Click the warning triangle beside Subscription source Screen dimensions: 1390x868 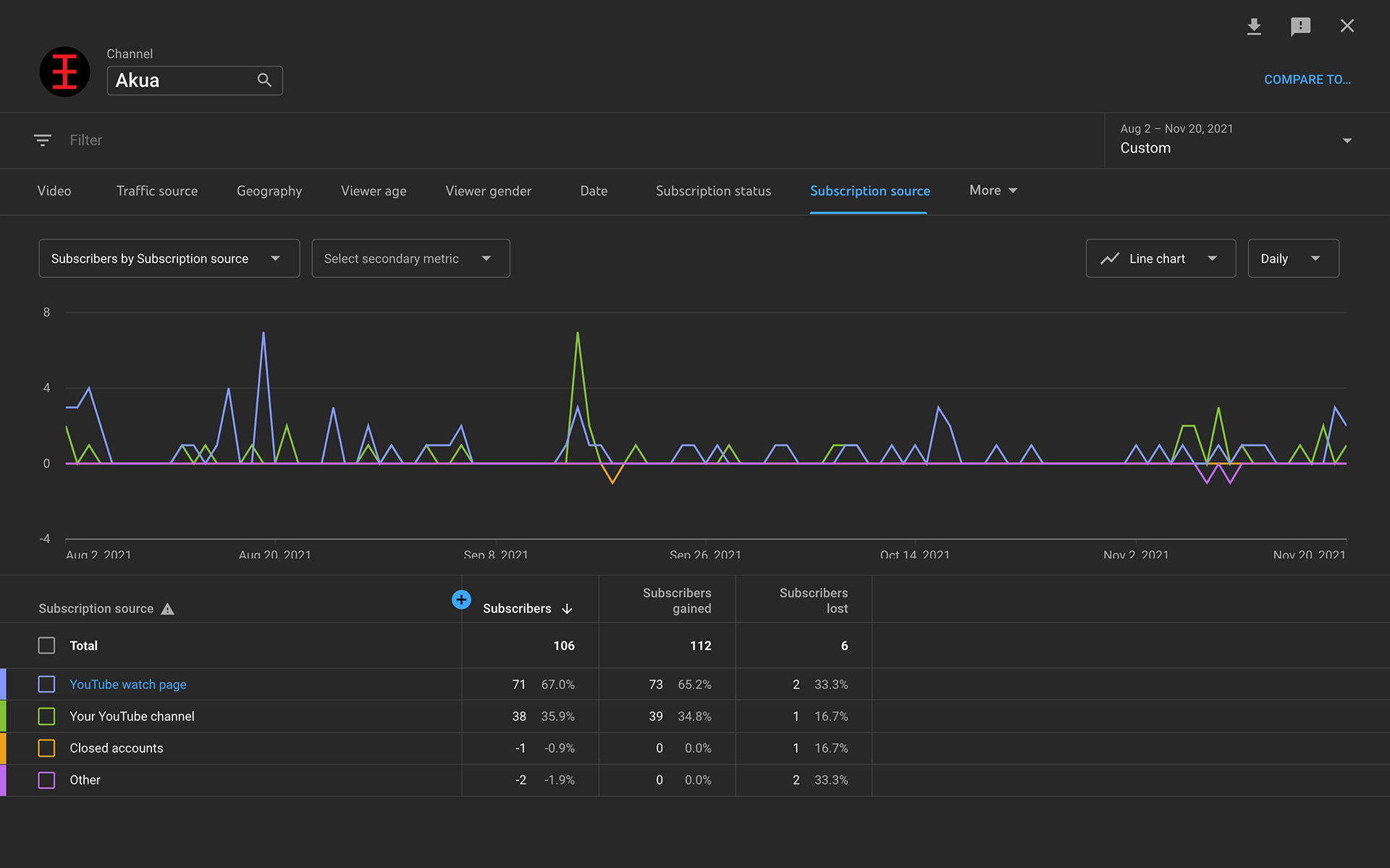point(167,609)
